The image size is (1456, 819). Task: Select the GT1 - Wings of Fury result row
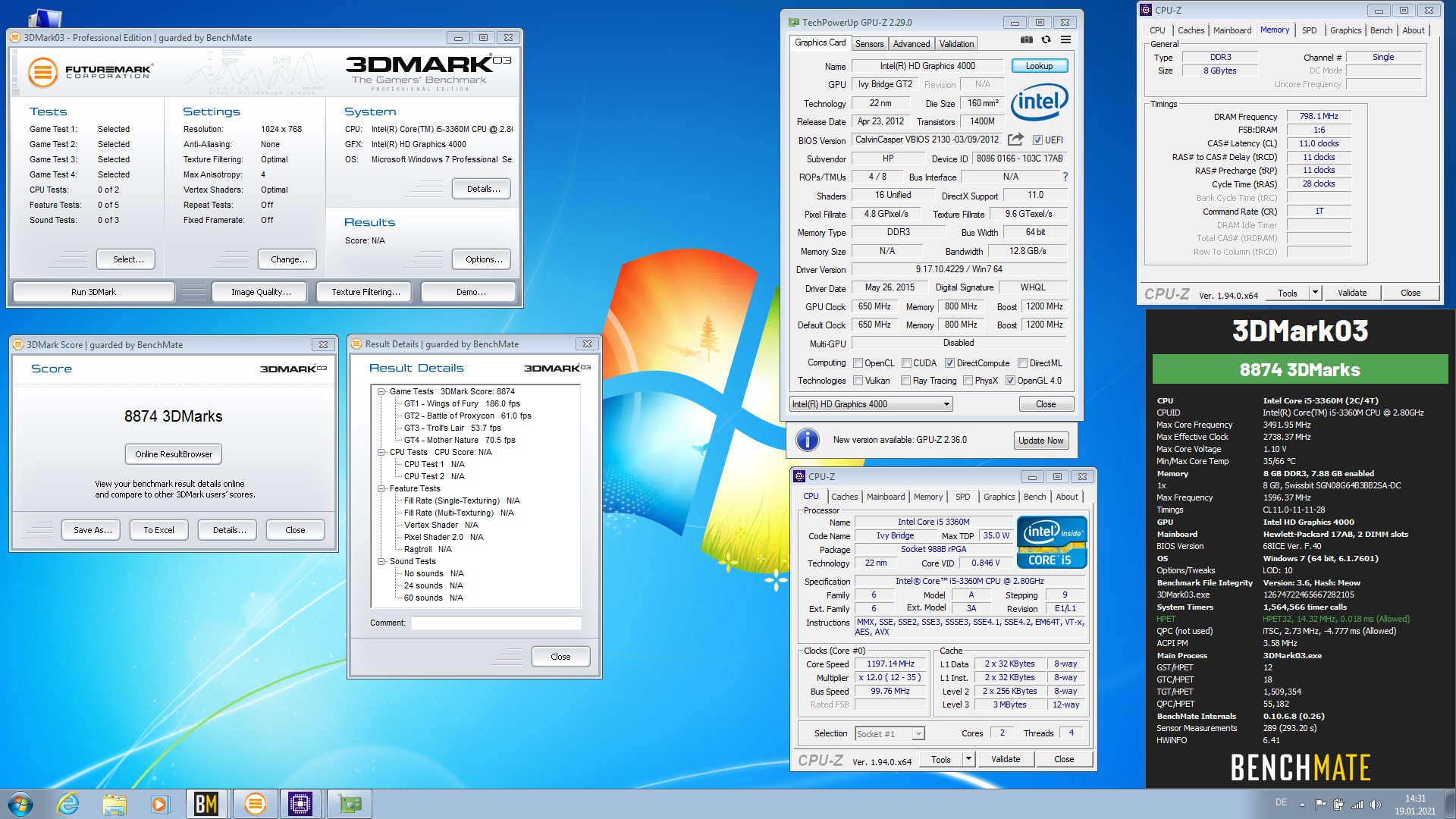(x=461, y=403)
